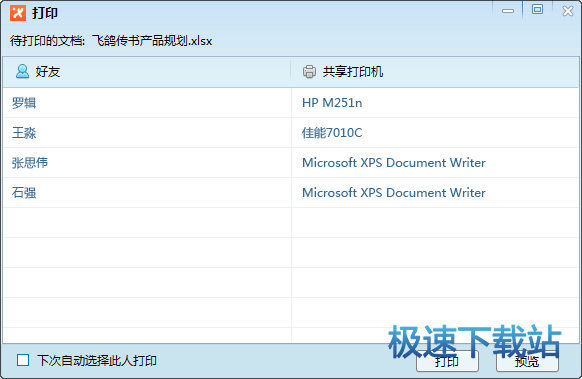
Task: Choose 张思伟's Microsoft XPS Document Writer
Action: pyautogui.click(x=394, y=163)
